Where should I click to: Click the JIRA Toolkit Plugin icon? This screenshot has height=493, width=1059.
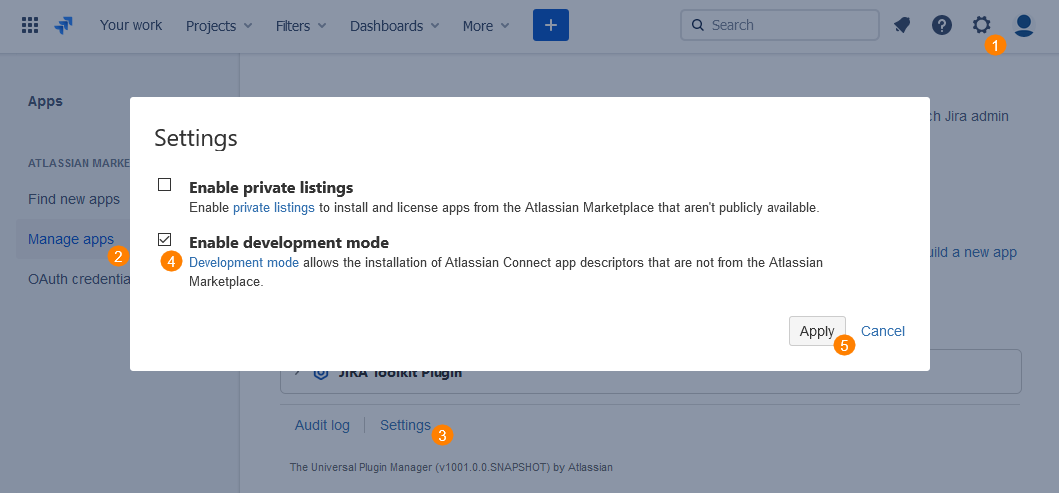pyautogui.click(x=321, y=373)
